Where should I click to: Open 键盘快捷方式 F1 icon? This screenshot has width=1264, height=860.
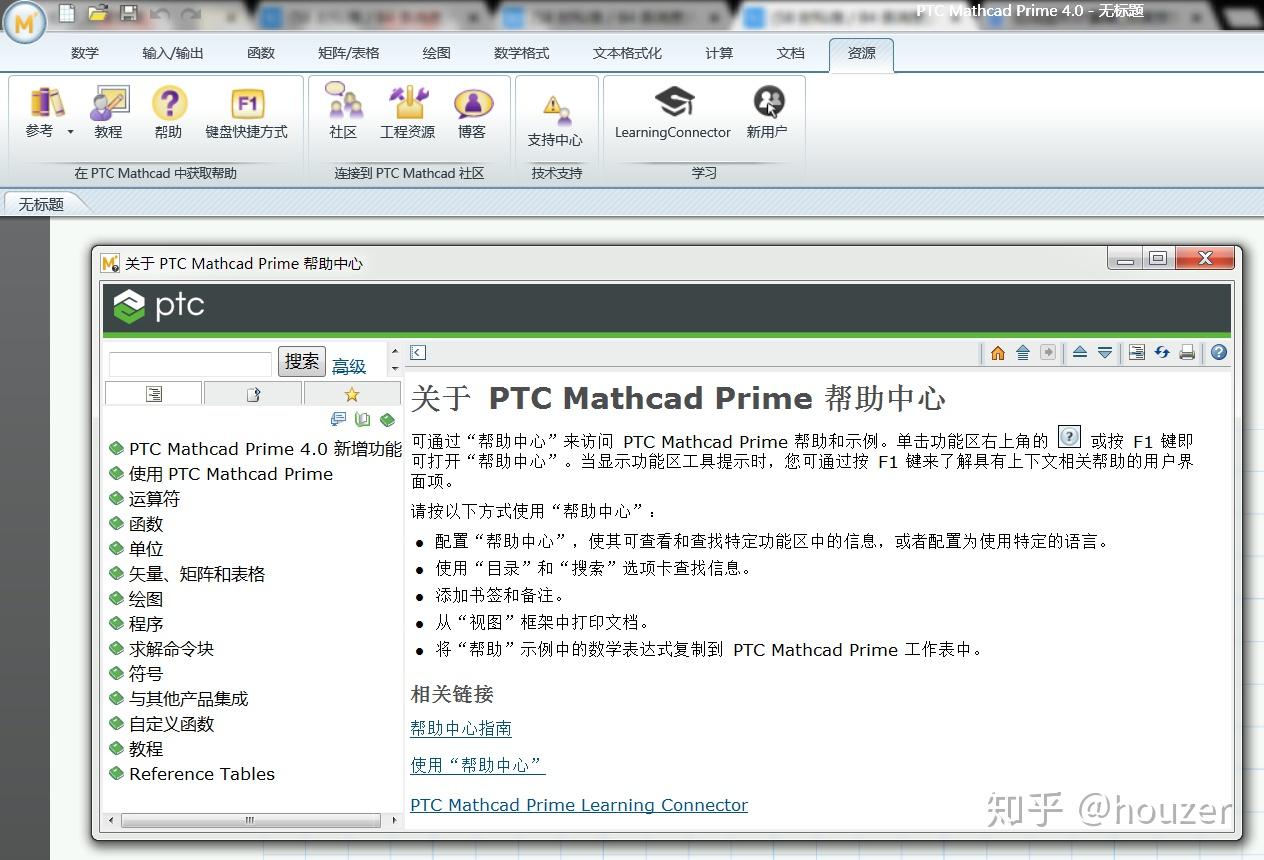247,112
